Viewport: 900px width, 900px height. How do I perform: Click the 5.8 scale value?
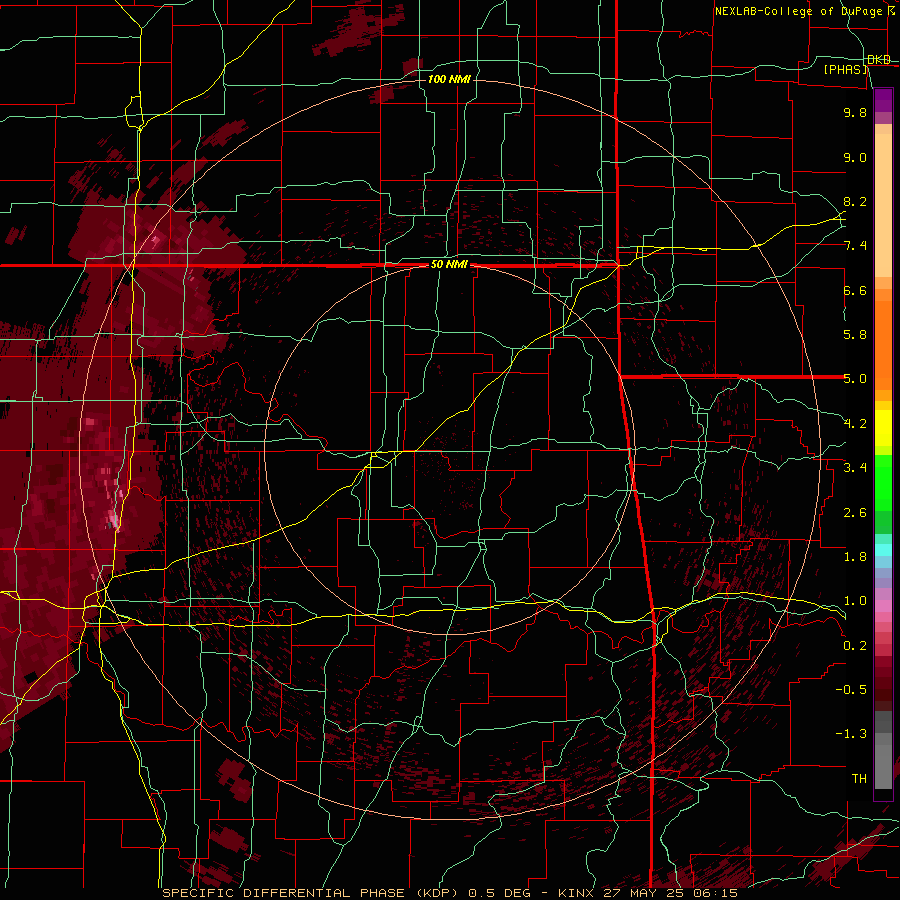click(855, 335)
